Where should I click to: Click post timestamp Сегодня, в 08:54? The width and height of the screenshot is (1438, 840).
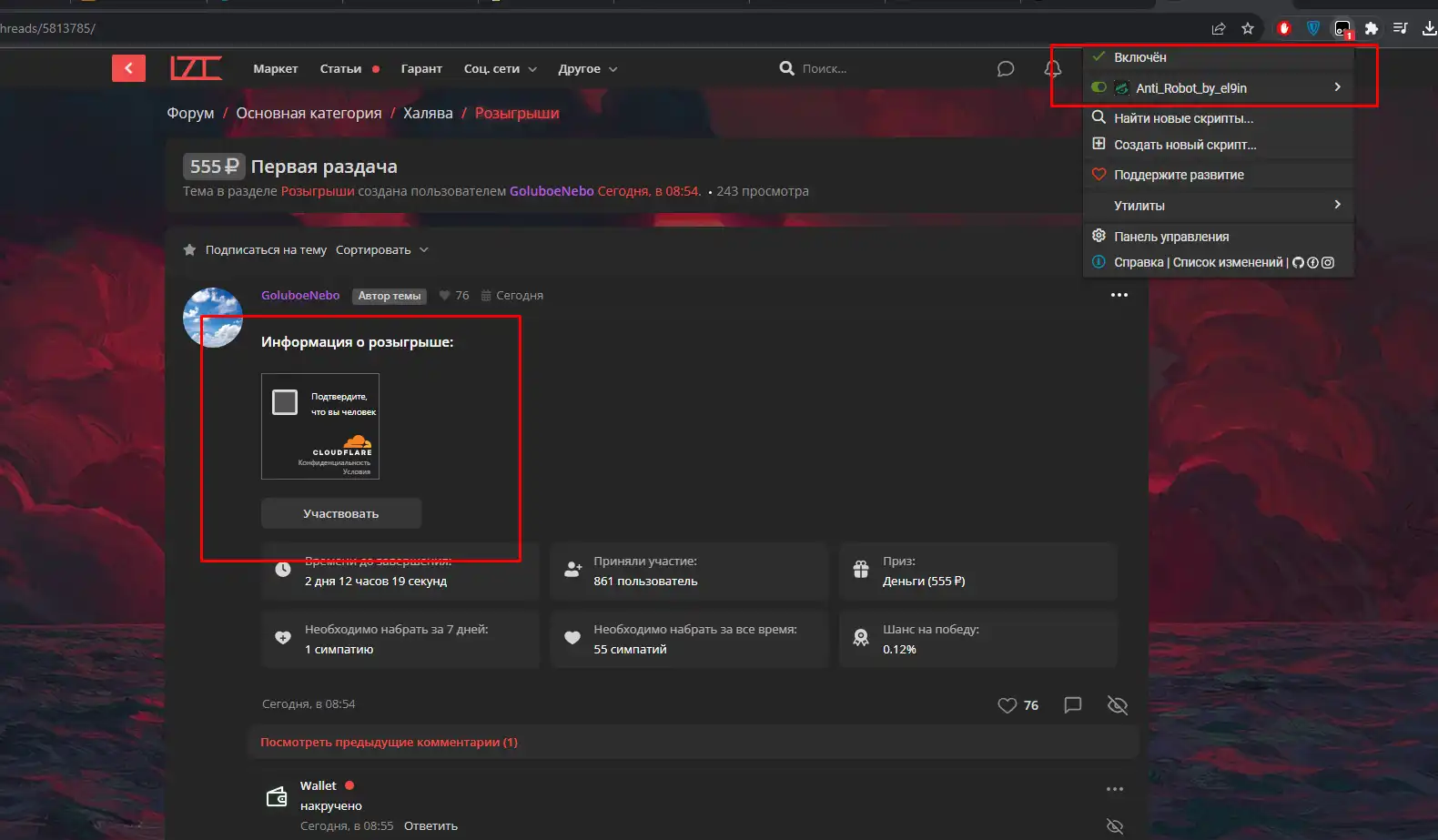(x=309, y=704)
